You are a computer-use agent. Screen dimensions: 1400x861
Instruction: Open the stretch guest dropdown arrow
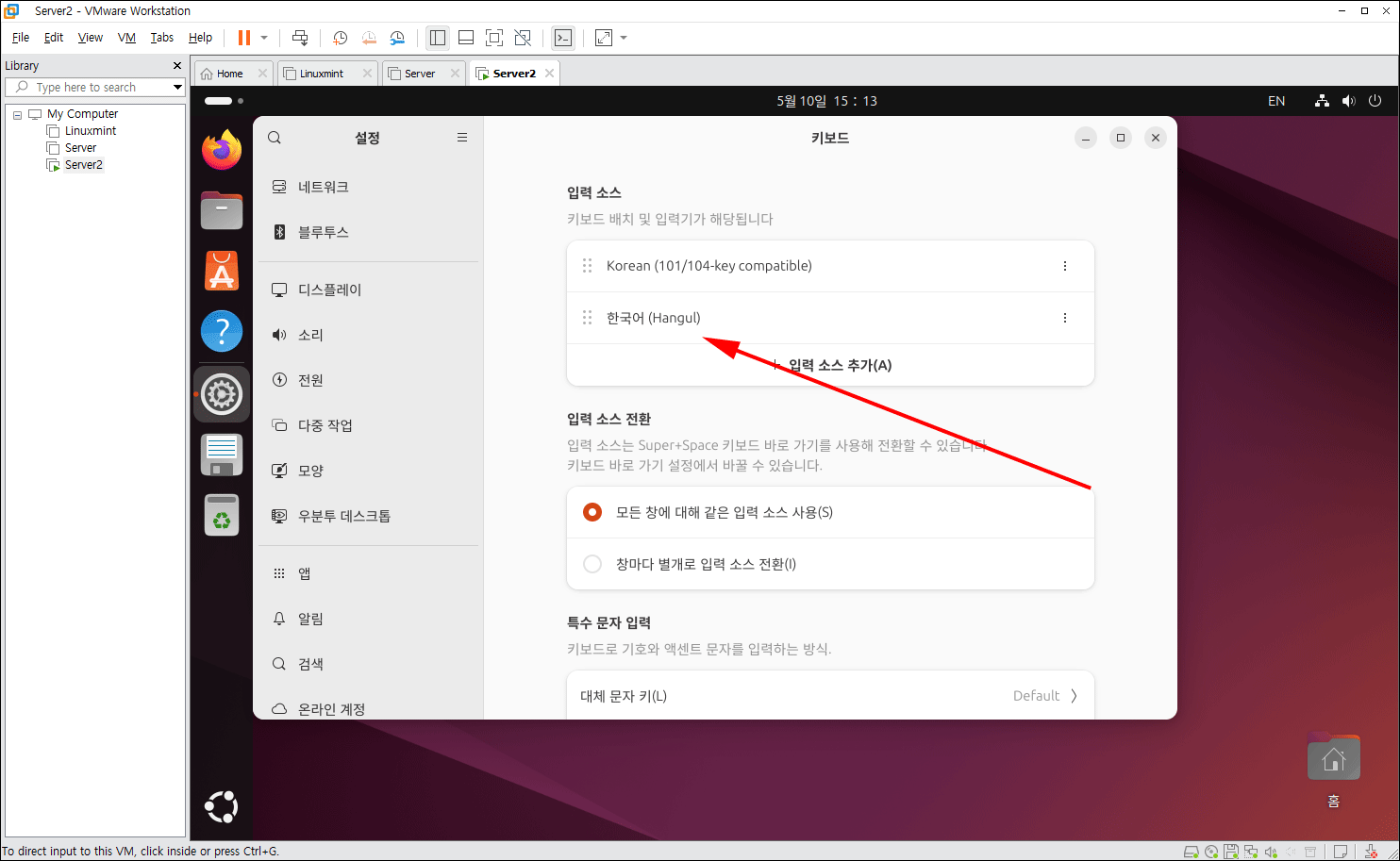(x=624, y=38)
